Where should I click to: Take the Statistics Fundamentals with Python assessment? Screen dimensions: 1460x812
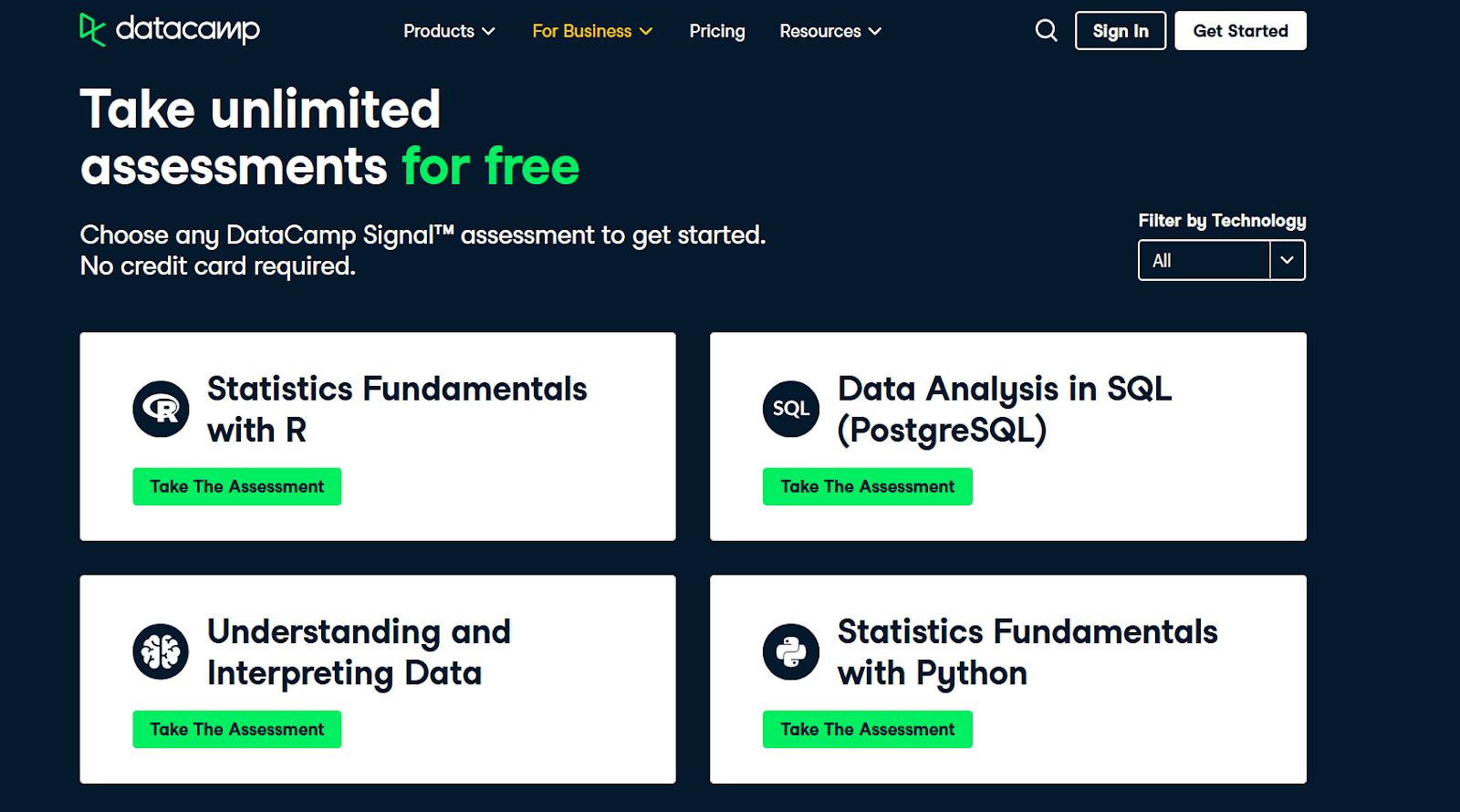pos(868,729)
